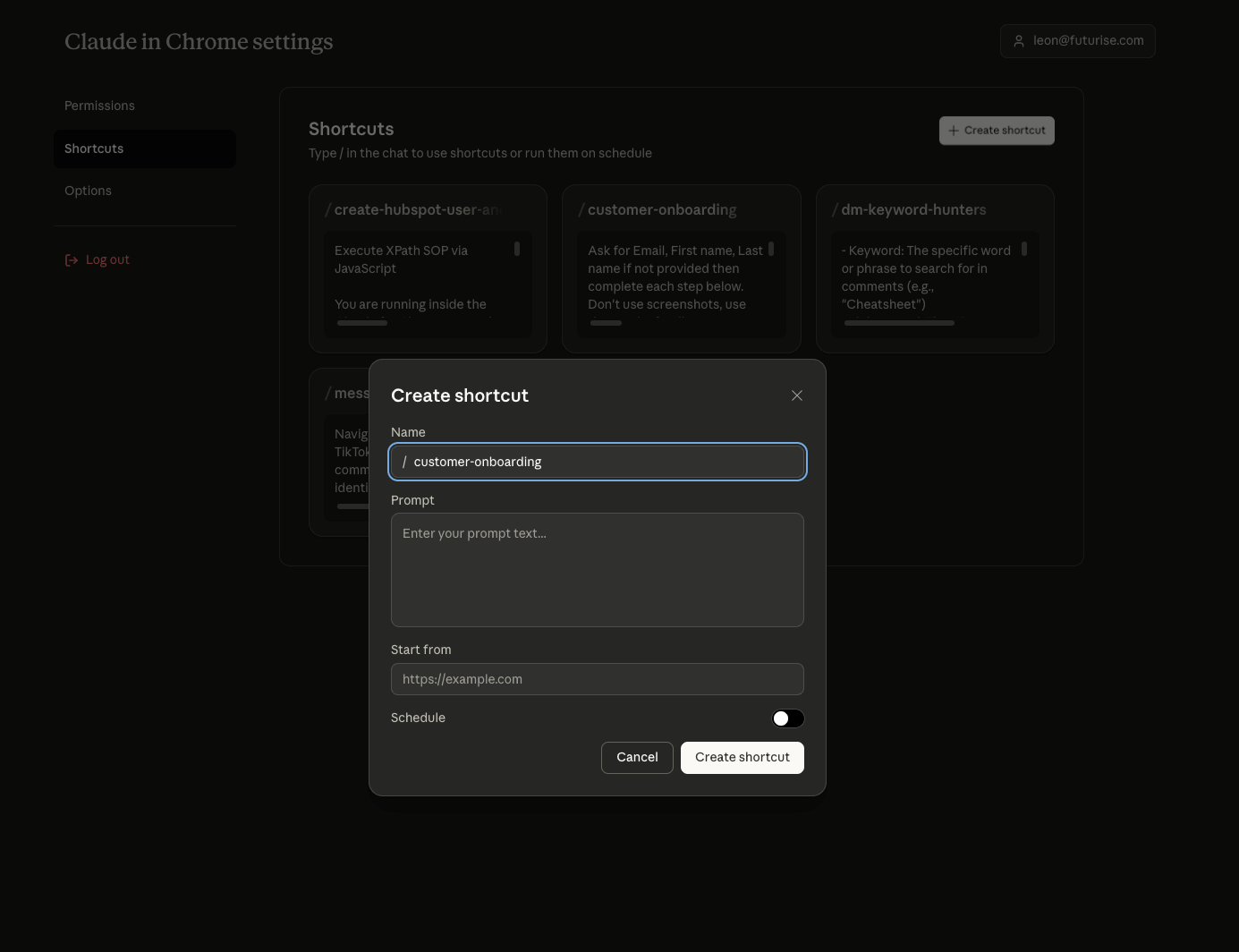The height and width of the screenshot is (952, 1239).
Task: Open the leon@futurise.com account button
Action: (x=1078, y=41)
